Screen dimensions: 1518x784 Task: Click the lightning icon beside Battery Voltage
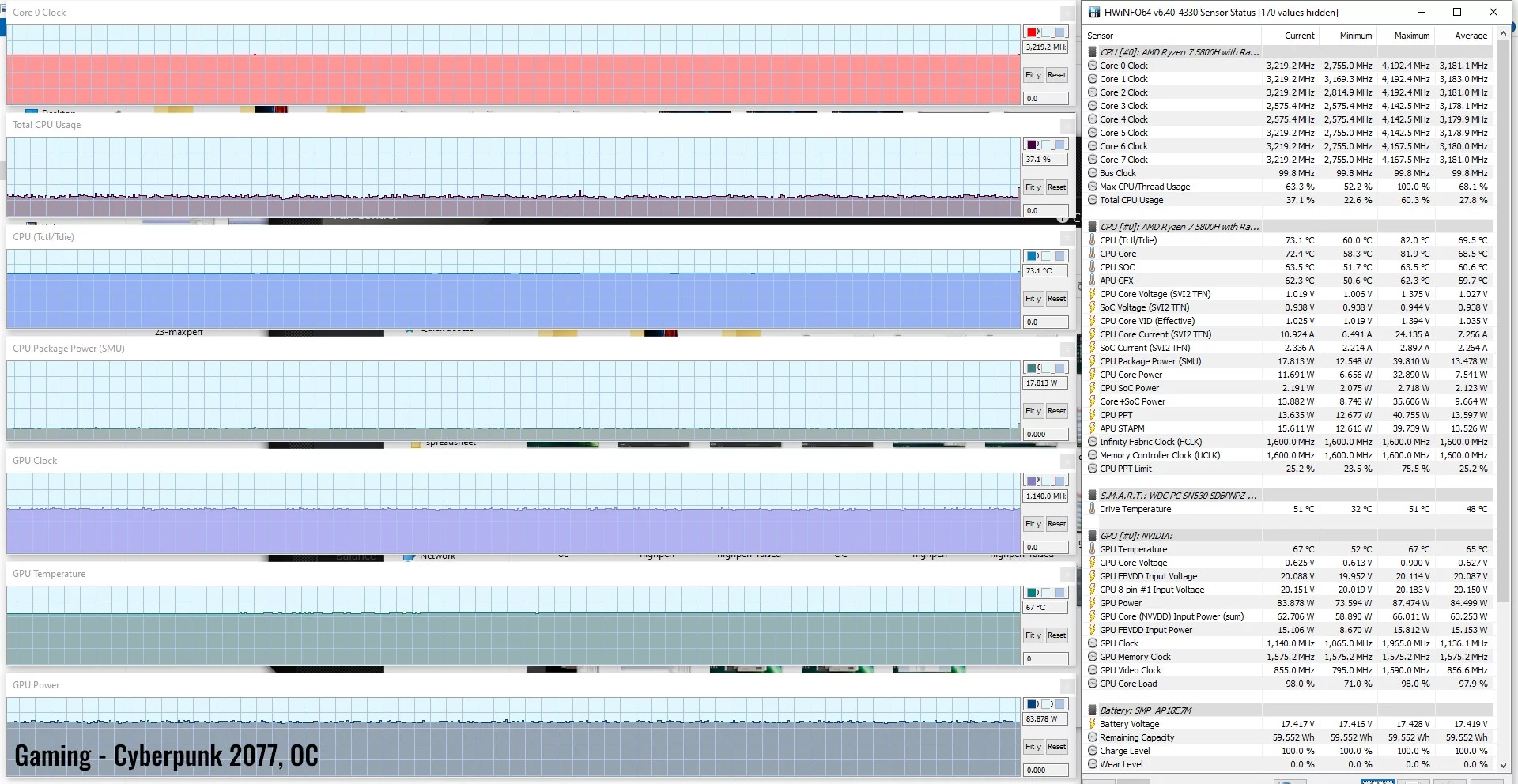pos(1093,724)
